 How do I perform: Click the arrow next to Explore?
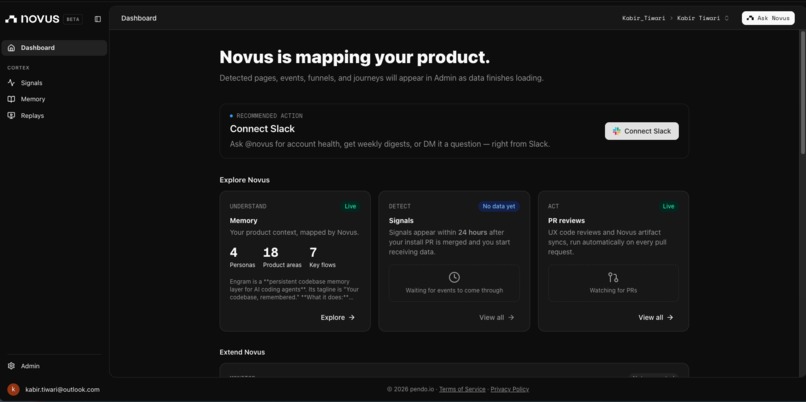coord(352,318)
